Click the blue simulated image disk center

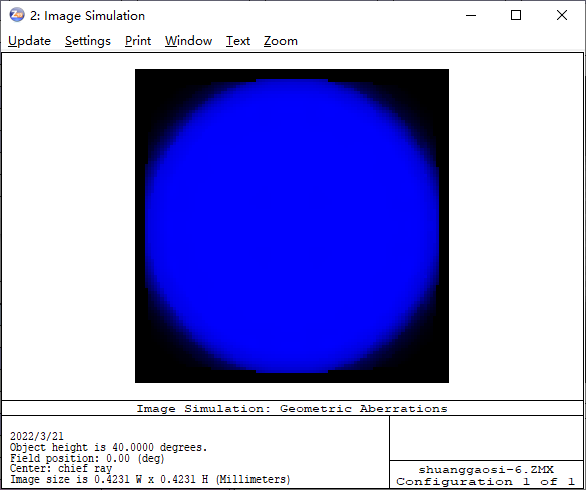(292, 226)
